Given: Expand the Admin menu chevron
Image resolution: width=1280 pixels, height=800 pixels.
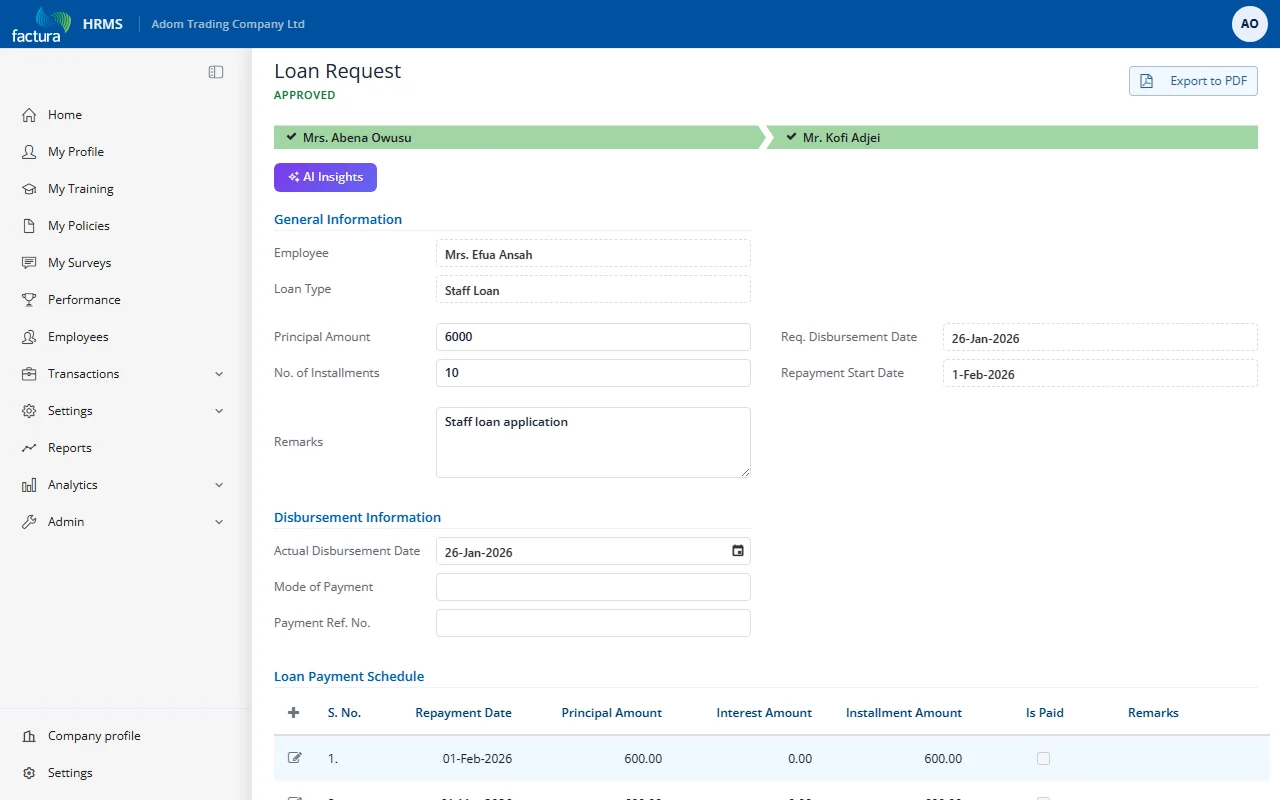Looking at the screenshot, I should coord(219,522).
